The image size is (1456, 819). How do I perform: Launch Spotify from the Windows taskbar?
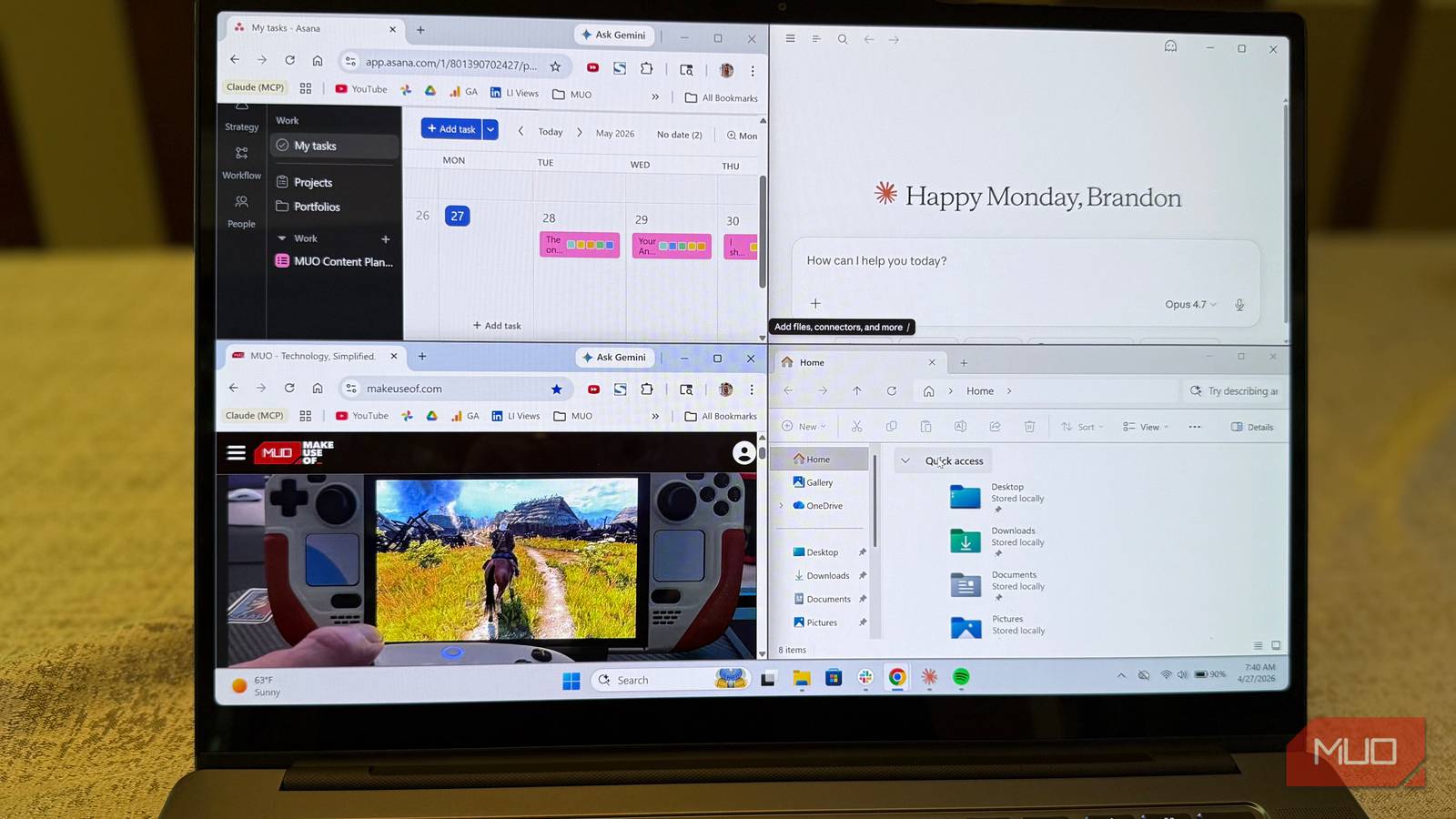963,678
